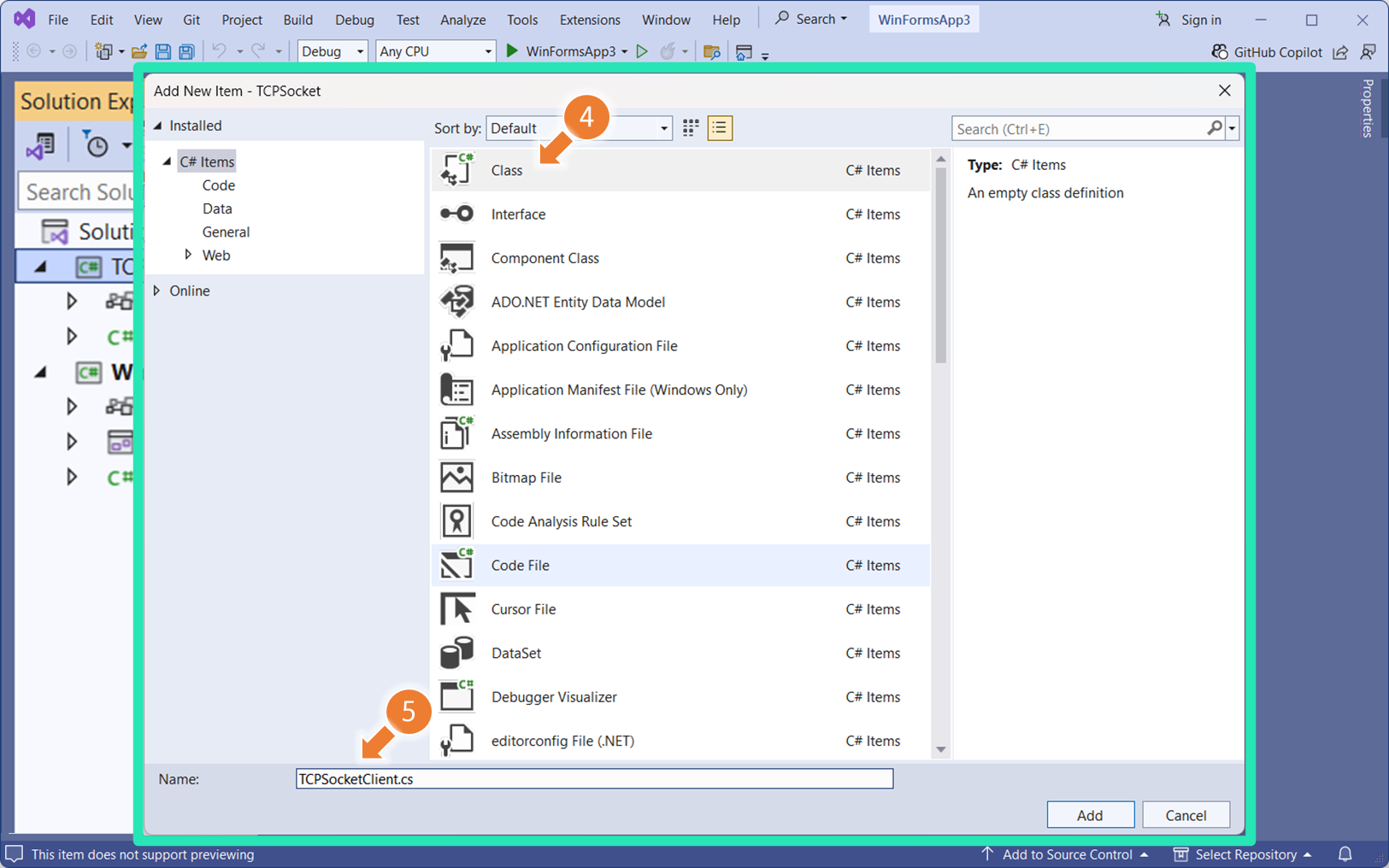Viewport: 1389px width, 868px height.
Task: Click the search magnifier in dialog
Action: tap(1214, 128)
